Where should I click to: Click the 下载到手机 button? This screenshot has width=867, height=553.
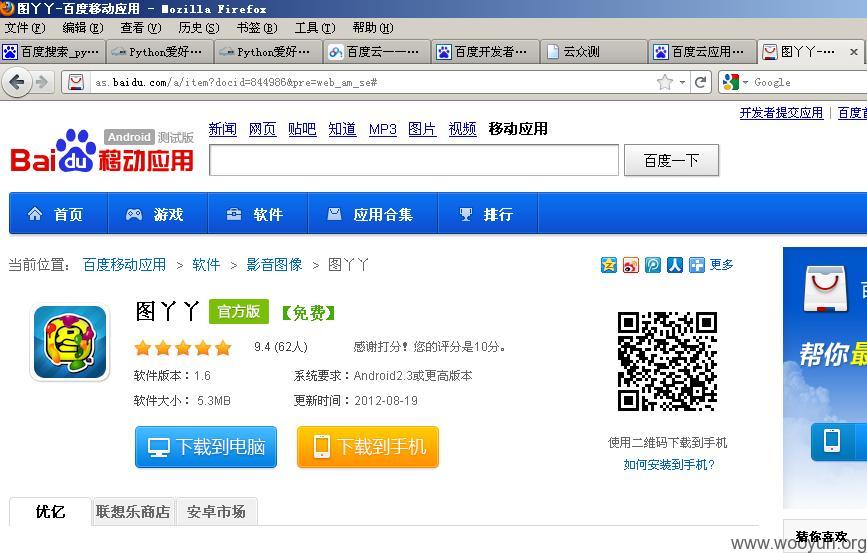[x=368, y=447]
